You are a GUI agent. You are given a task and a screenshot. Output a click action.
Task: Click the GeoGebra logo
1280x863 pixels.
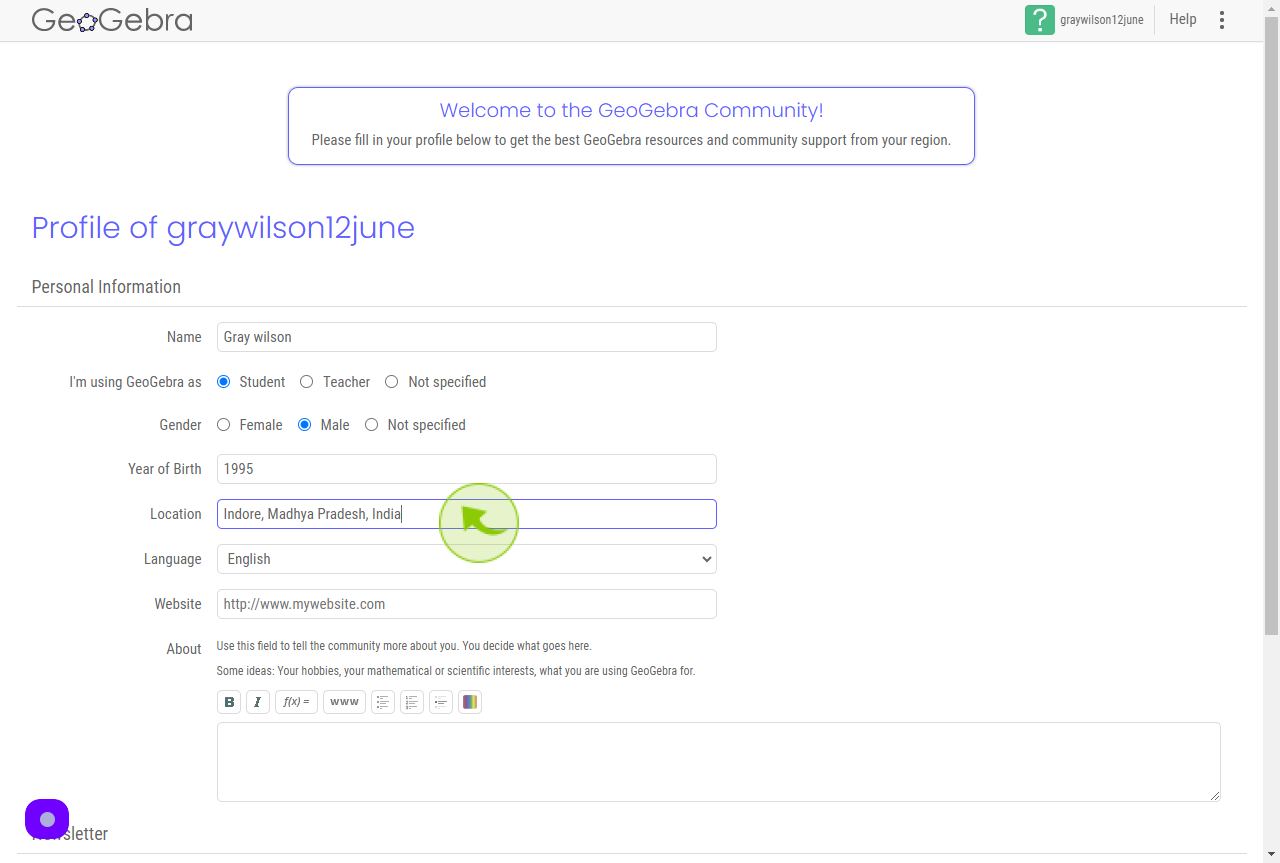[x=112, y=20]
